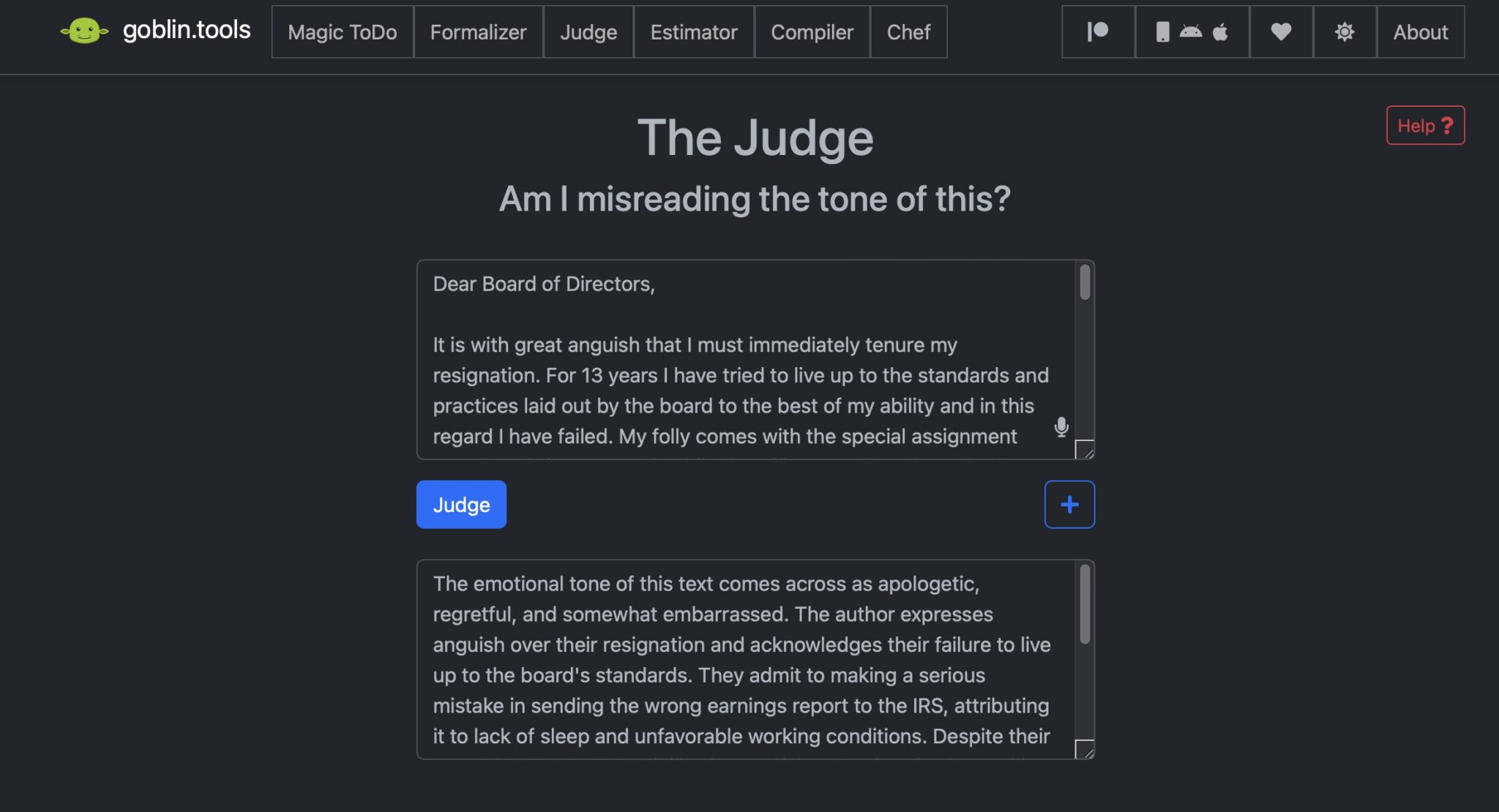Image resolution: width=1499 pixels, height=812 pixels.
Task: Toggle light mode with the sun icon
Action: click(1345, 31)
